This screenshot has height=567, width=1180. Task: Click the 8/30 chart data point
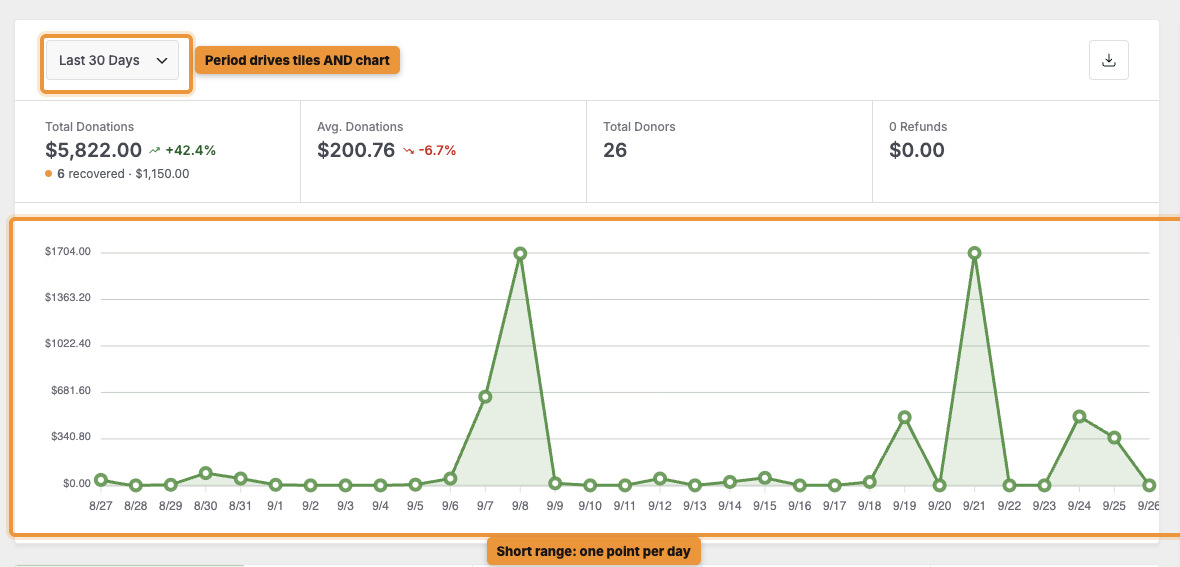click(205, 473)
